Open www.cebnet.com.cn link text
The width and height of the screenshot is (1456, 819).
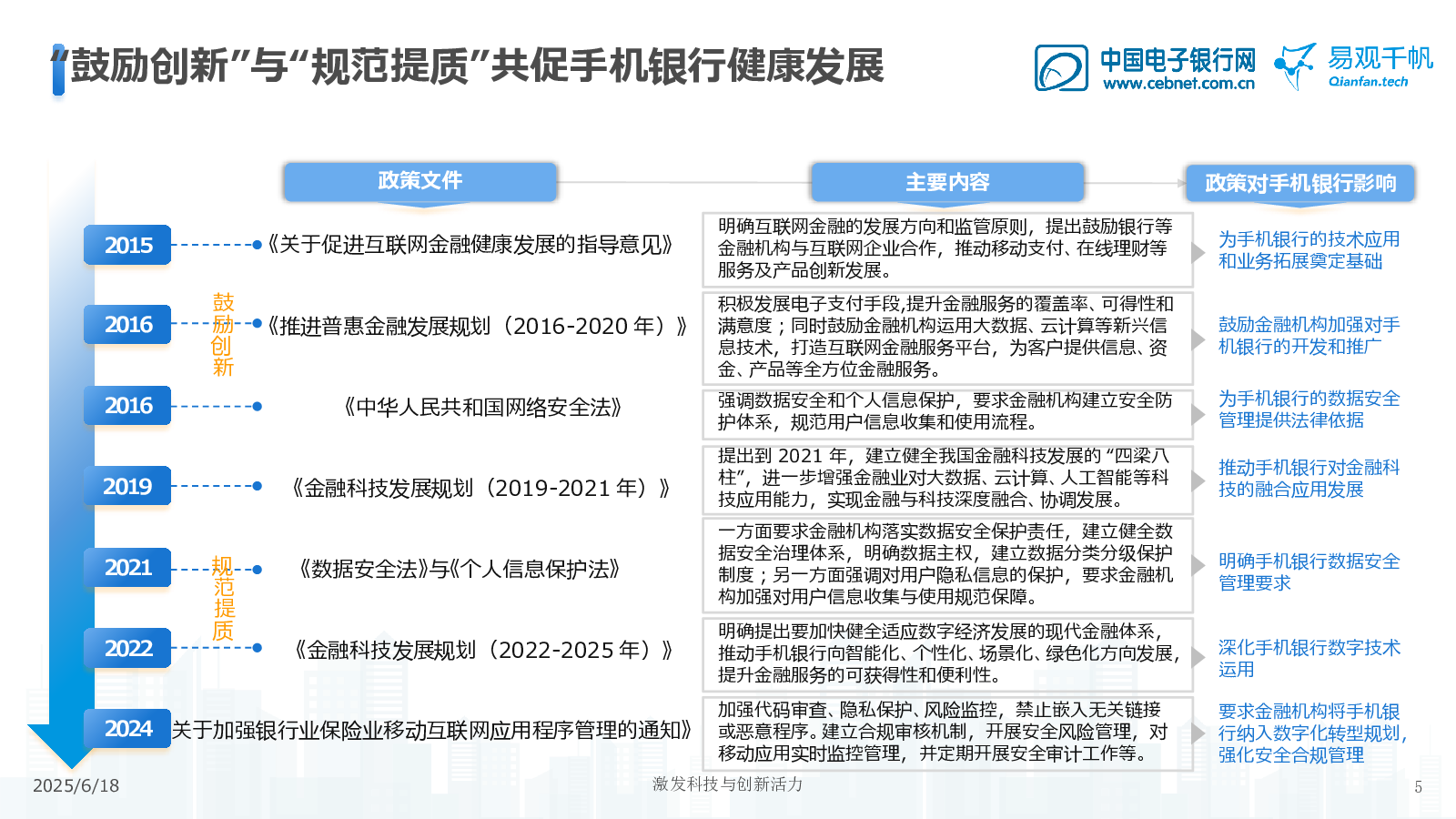coord(1179,84)
